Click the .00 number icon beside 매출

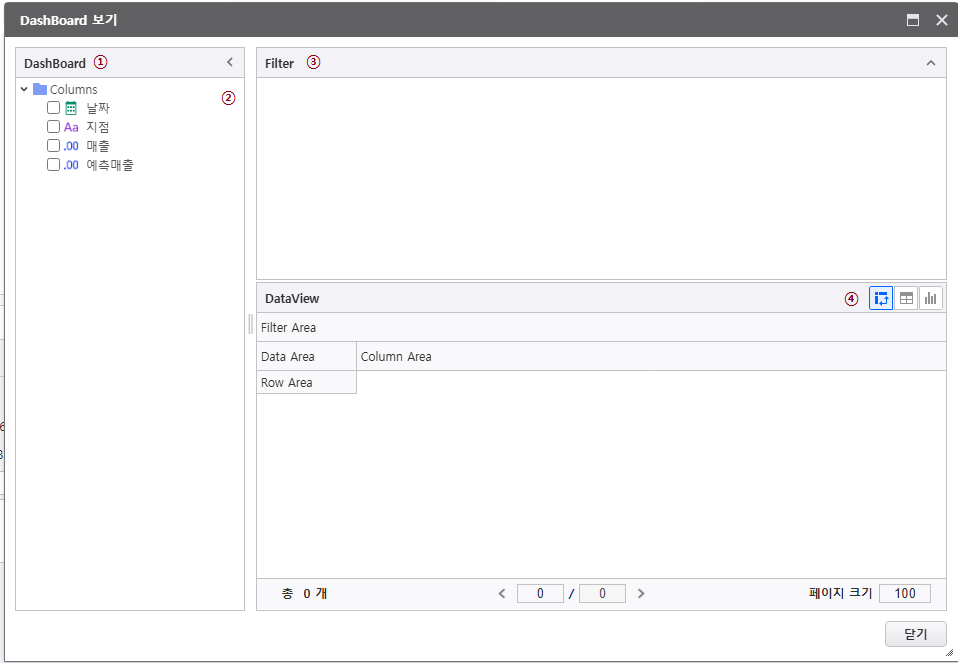click(71, 146)
